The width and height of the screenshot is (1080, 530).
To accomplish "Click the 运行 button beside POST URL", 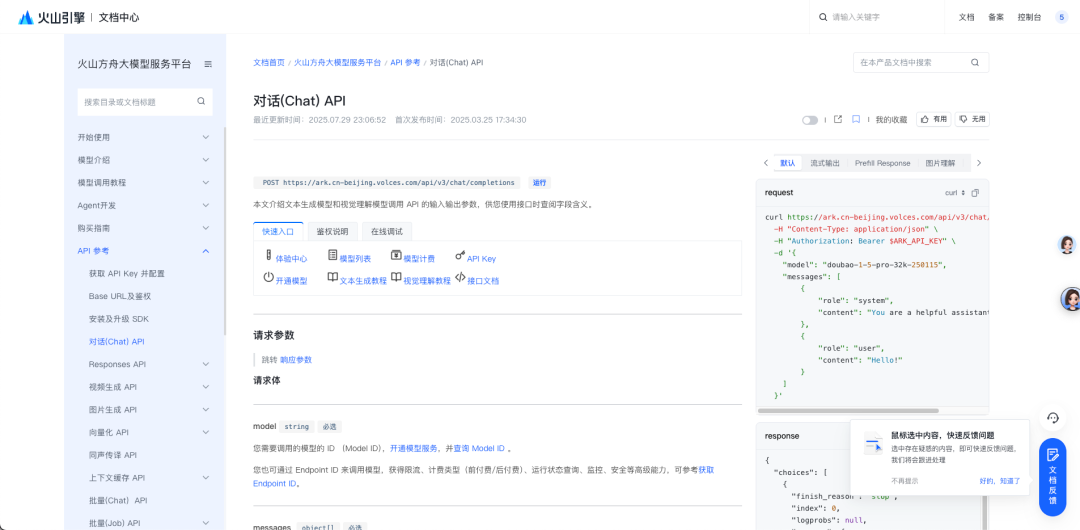I will tap(539, 183).
